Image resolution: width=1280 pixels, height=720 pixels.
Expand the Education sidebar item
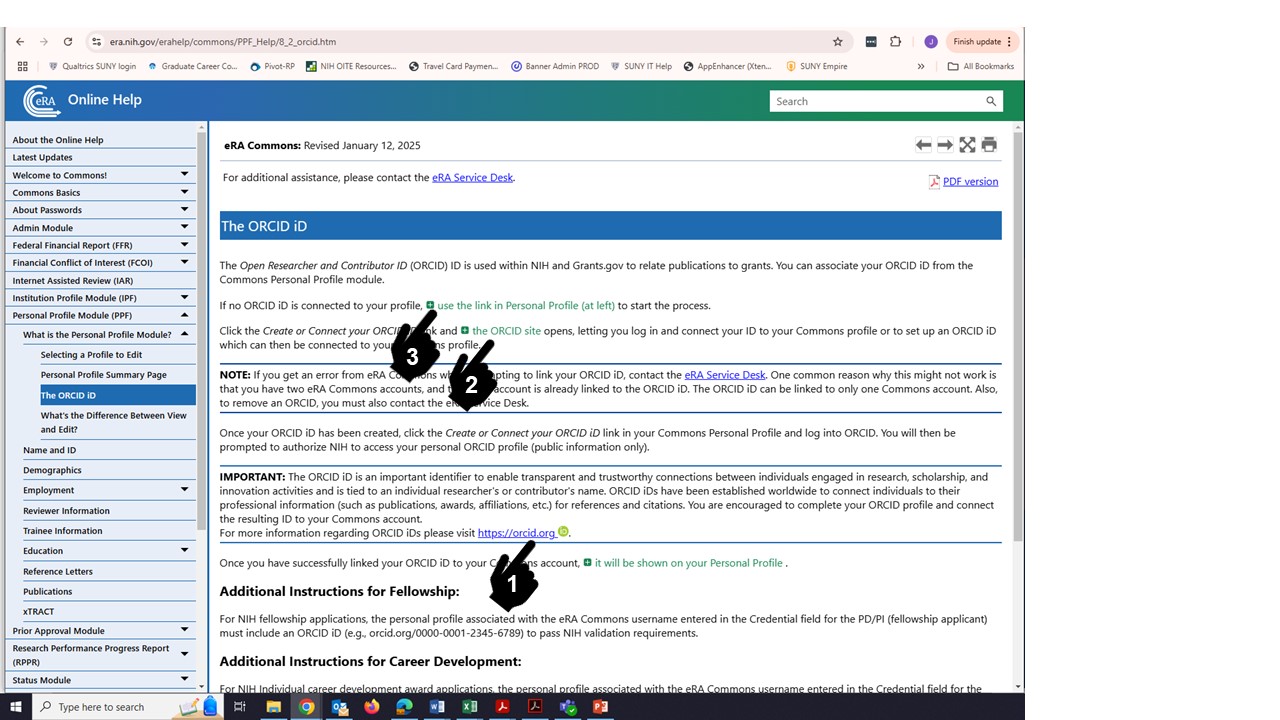[184, 550]
